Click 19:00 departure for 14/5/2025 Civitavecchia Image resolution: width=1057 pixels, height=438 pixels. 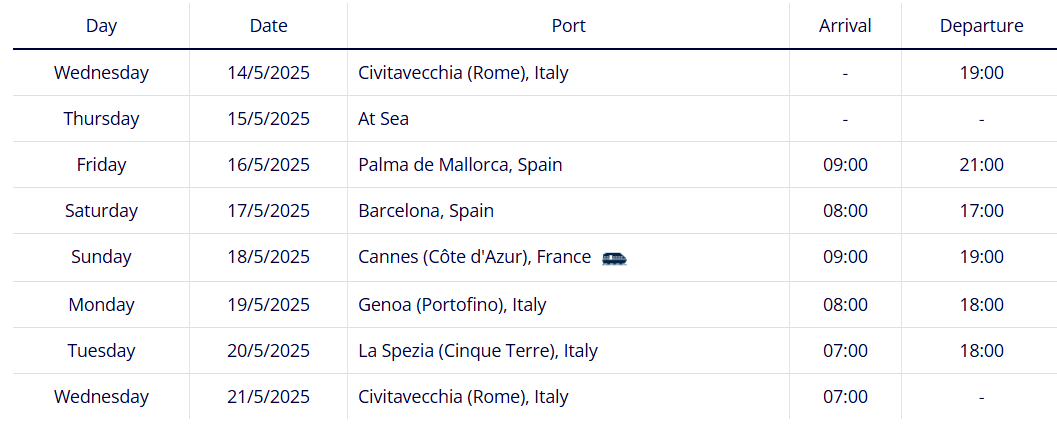tap(982, 72)
